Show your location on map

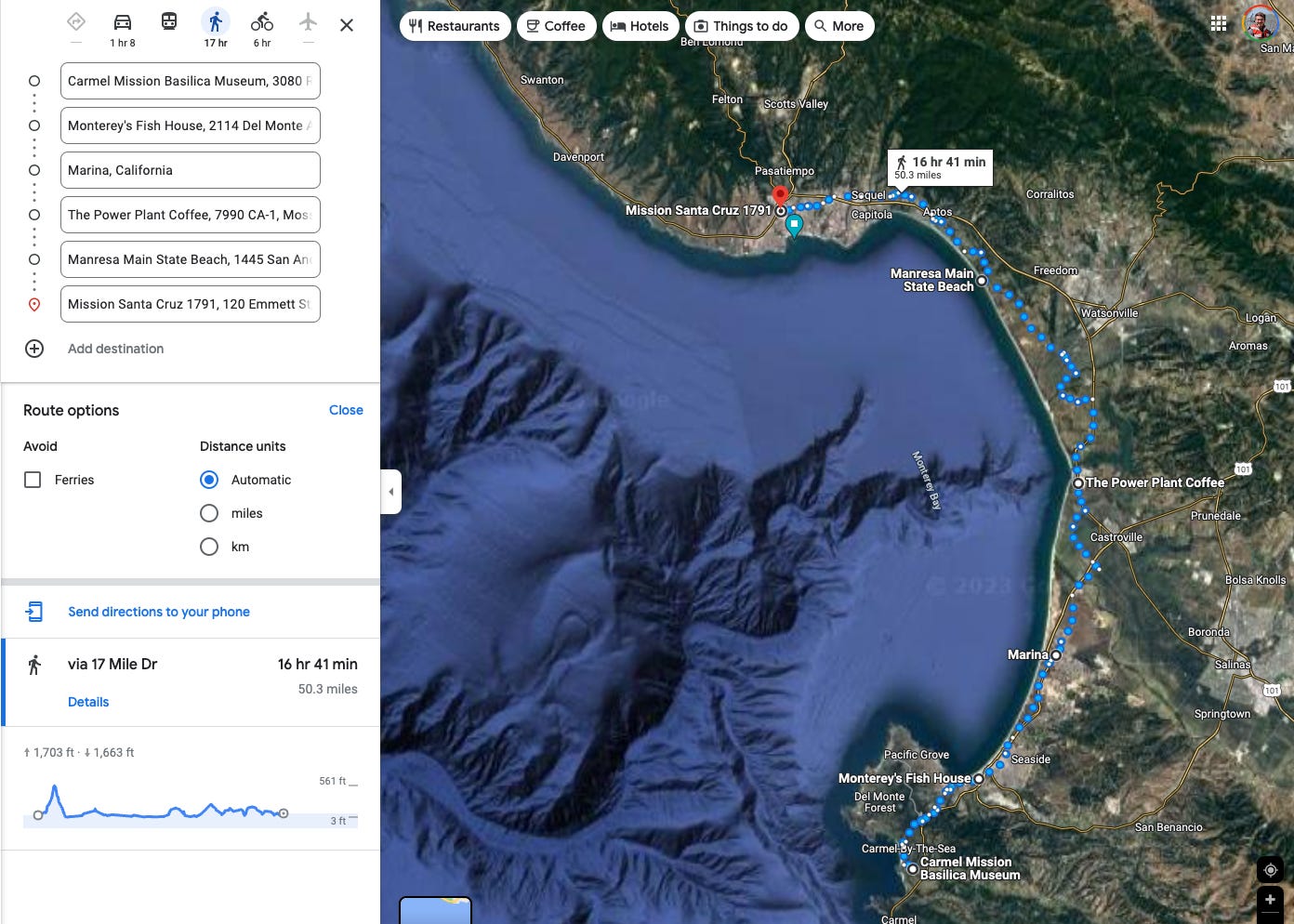tap(1271, 870)
